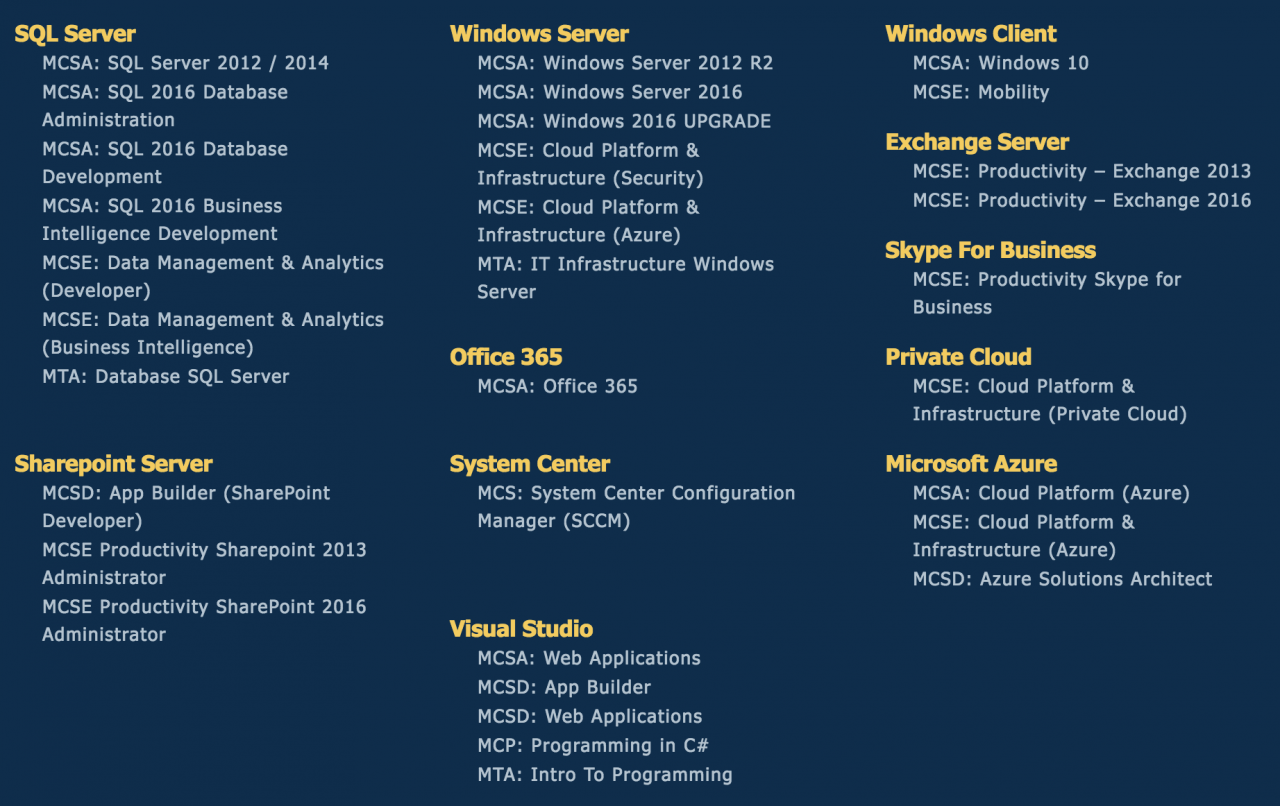The height and width of the screenshot is (806, 1280).
Task: Open MTA: Intro To Programming
Action: (605, 774)
